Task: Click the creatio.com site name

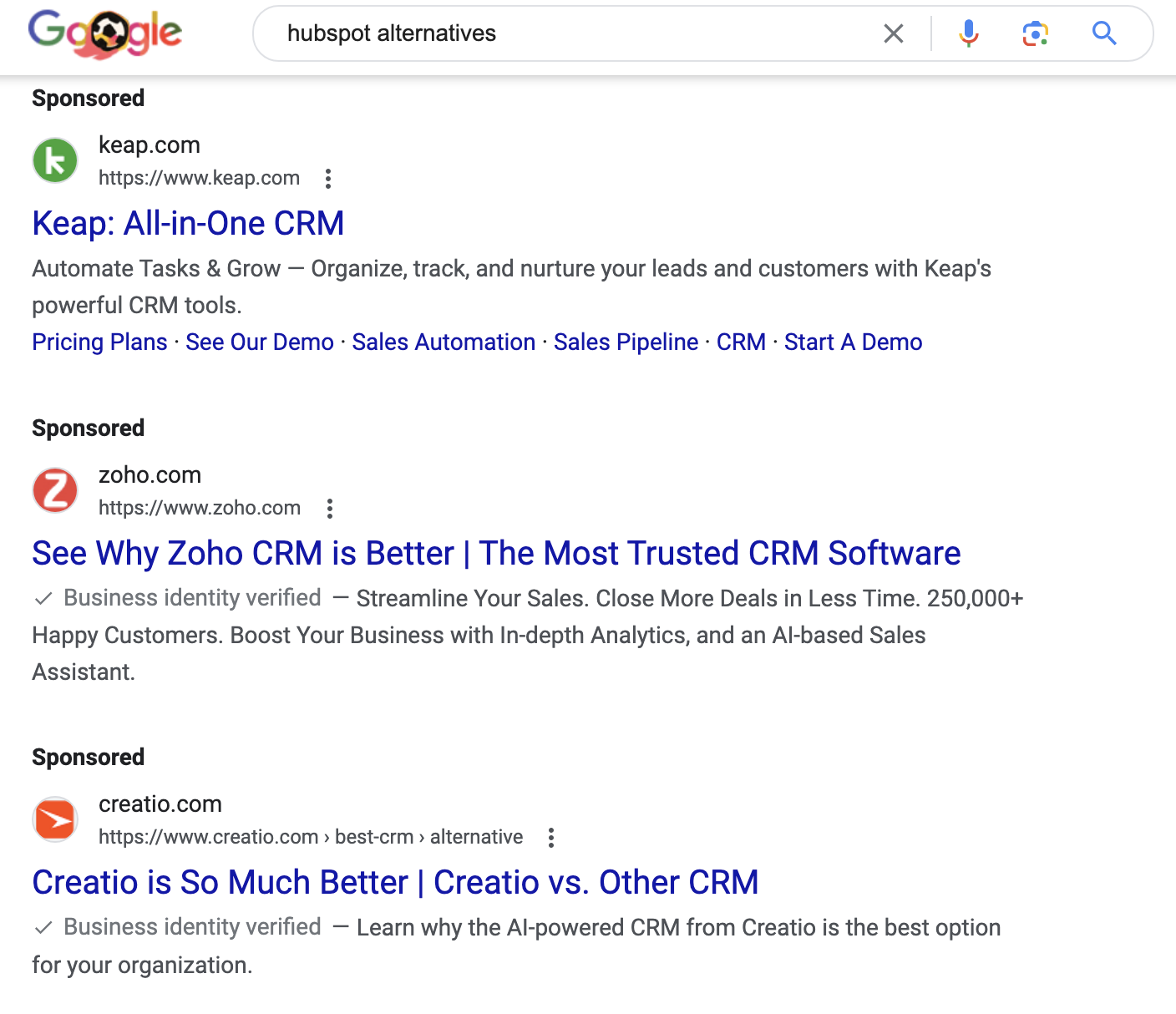Action: (160, 804)
